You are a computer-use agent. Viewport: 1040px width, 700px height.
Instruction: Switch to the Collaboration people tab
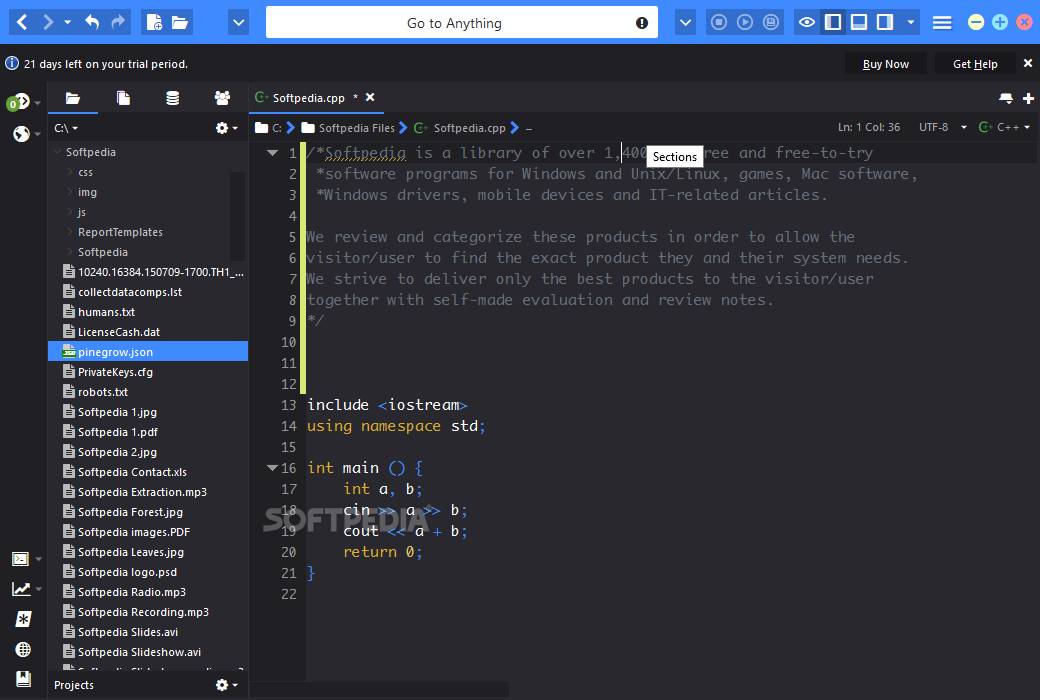tap(222, 98)
